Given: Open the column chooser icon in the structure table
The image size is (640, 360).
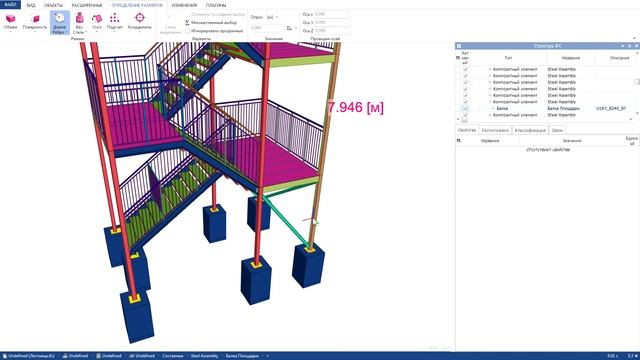Looking at the screenshot, I should pos(458,58).
